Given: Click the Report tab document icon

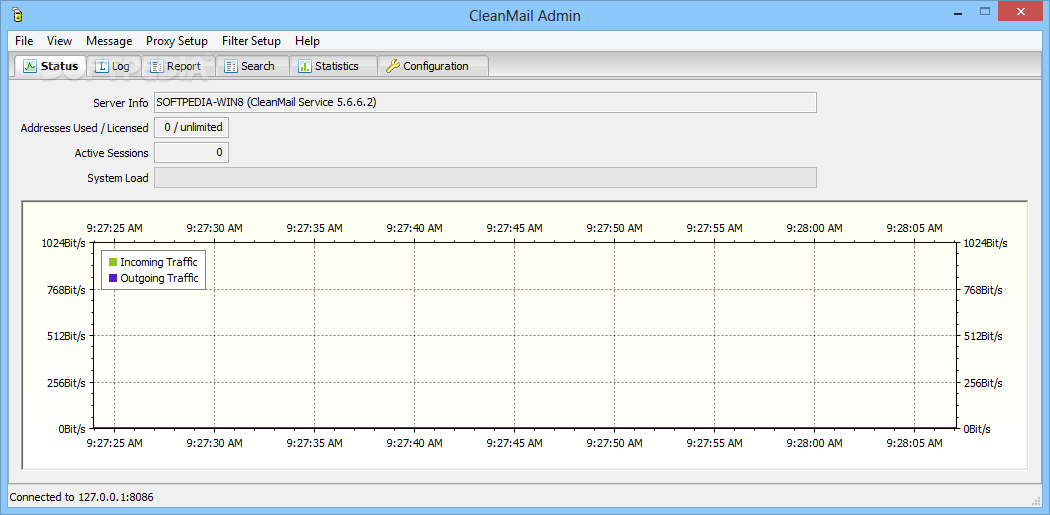Looking at the screenshot, I should click(x=156, y=66).
